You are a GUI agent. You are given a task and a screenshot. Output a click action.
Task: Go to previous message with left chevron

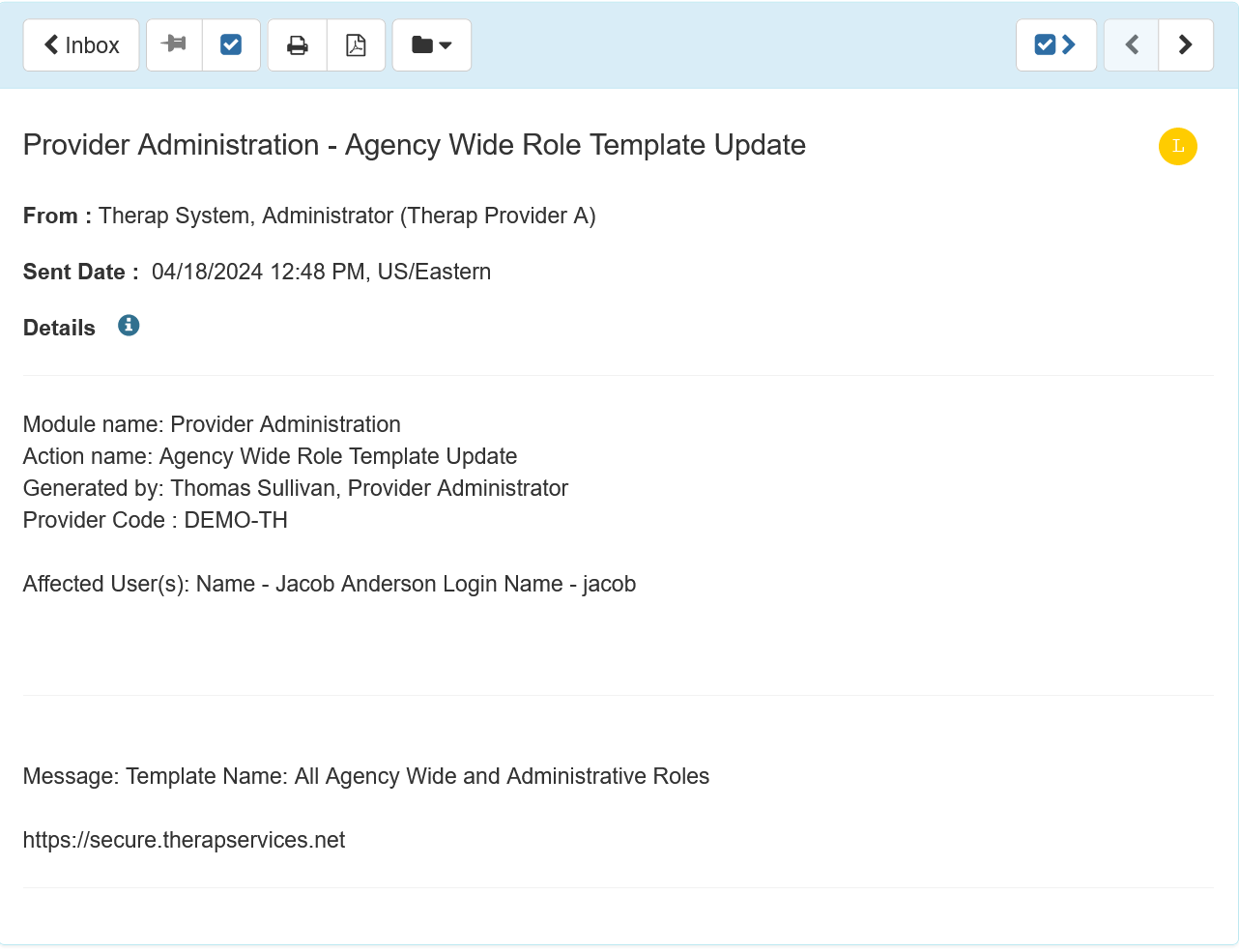click(x=1132, y=45)
